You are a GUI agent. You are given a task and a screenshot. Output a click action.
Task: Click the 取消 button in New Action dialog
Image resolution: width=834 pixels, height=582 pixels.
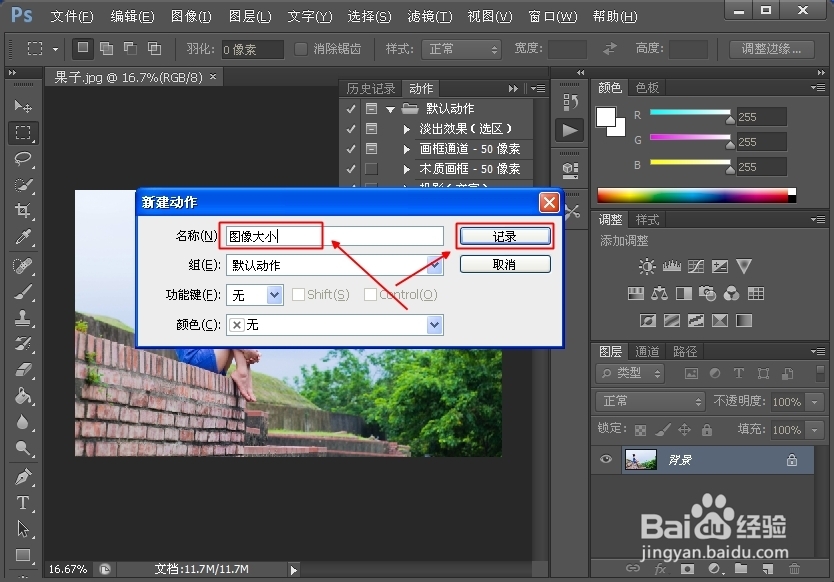pyautogui.click(x=505, y=264)
